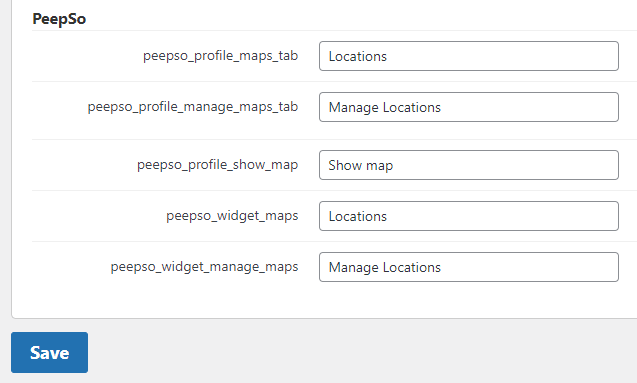Click 'Locations' text in peepso_widget_maps field
Viewport: 637px width, 383px height.
coord(358,216)
